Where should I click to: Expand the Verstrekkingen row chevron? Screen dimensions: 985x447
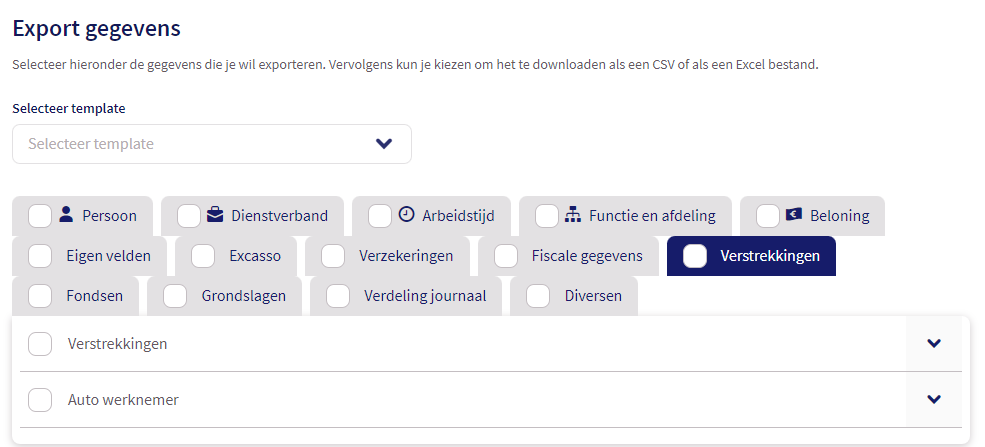[x=934, y=344]
